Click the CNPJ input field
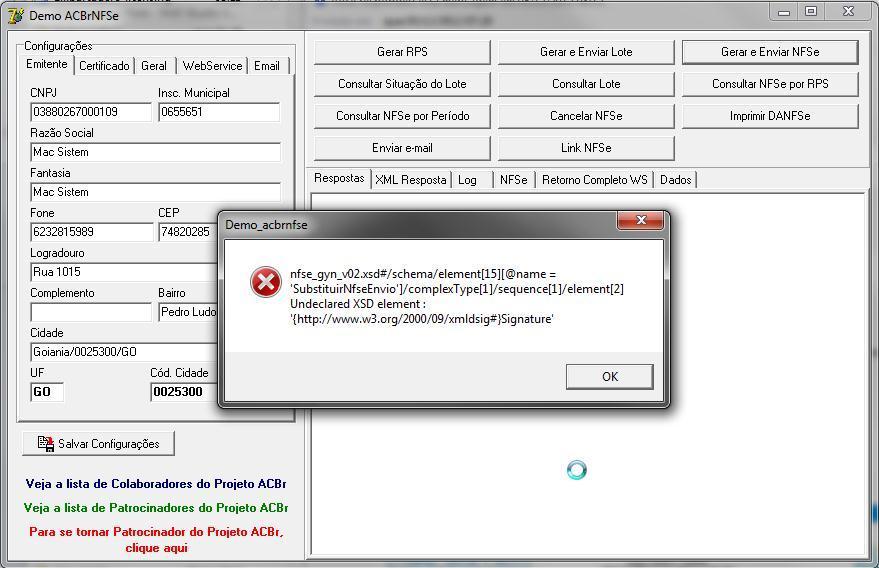Image resolution: width=879 pixels, height=568 pixels. tap(91, 112)
